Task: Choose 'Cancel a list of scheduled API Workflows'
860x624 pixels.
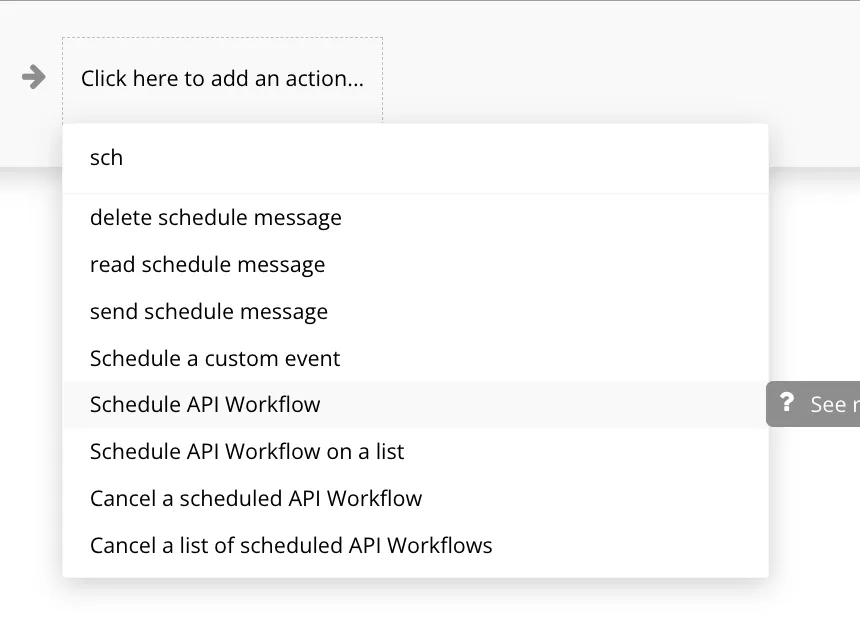Action: coord(291,545)
